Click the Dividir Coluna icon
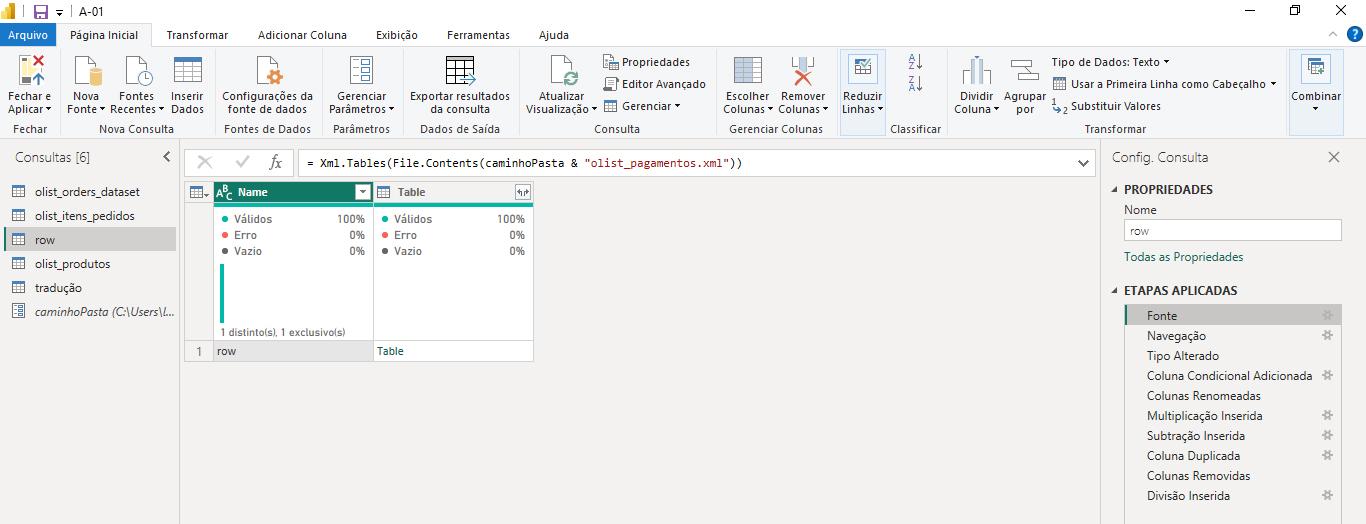The width and height of the screenshot is (1366, 524). coord(976,71)
